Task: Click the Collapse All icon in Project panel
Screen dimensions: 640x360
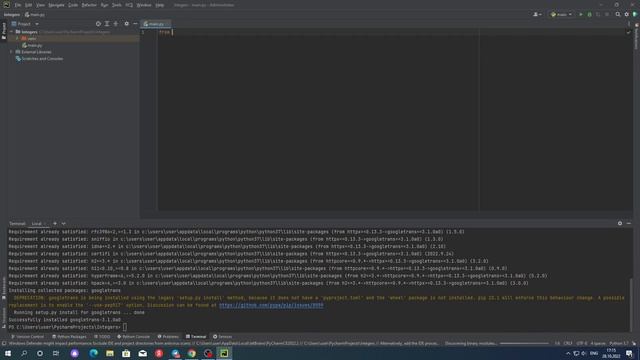Action: click(x=116, y=24)
